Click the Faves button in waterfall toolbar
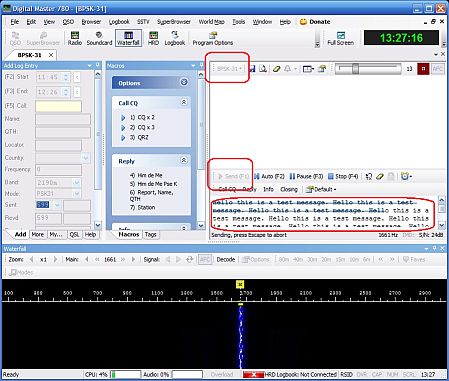Image resolution: width=449 pixels, height=381 pixels. 414,259
